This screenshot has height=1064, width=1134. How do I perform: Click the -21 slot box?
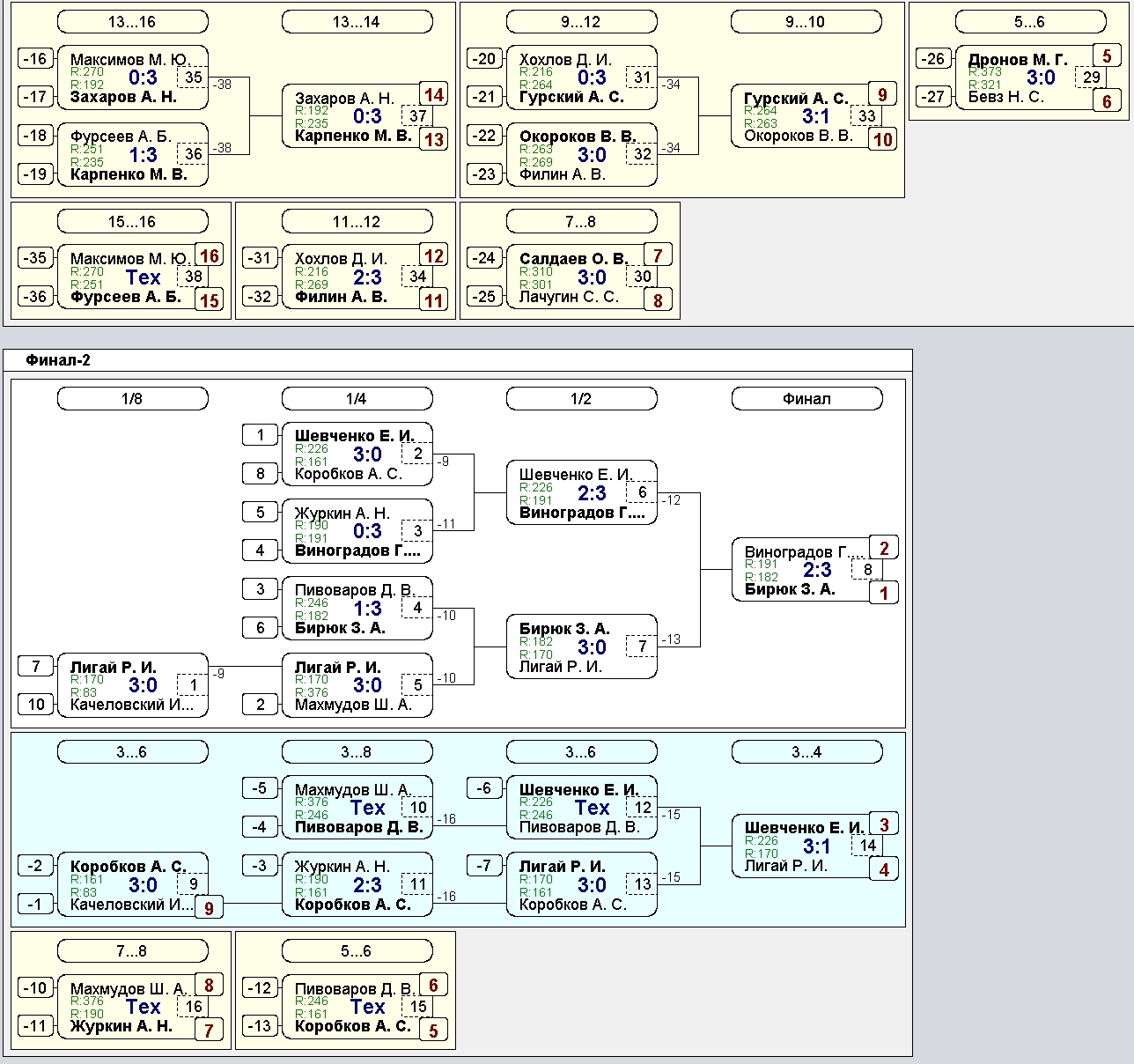[x=484, y=97]
